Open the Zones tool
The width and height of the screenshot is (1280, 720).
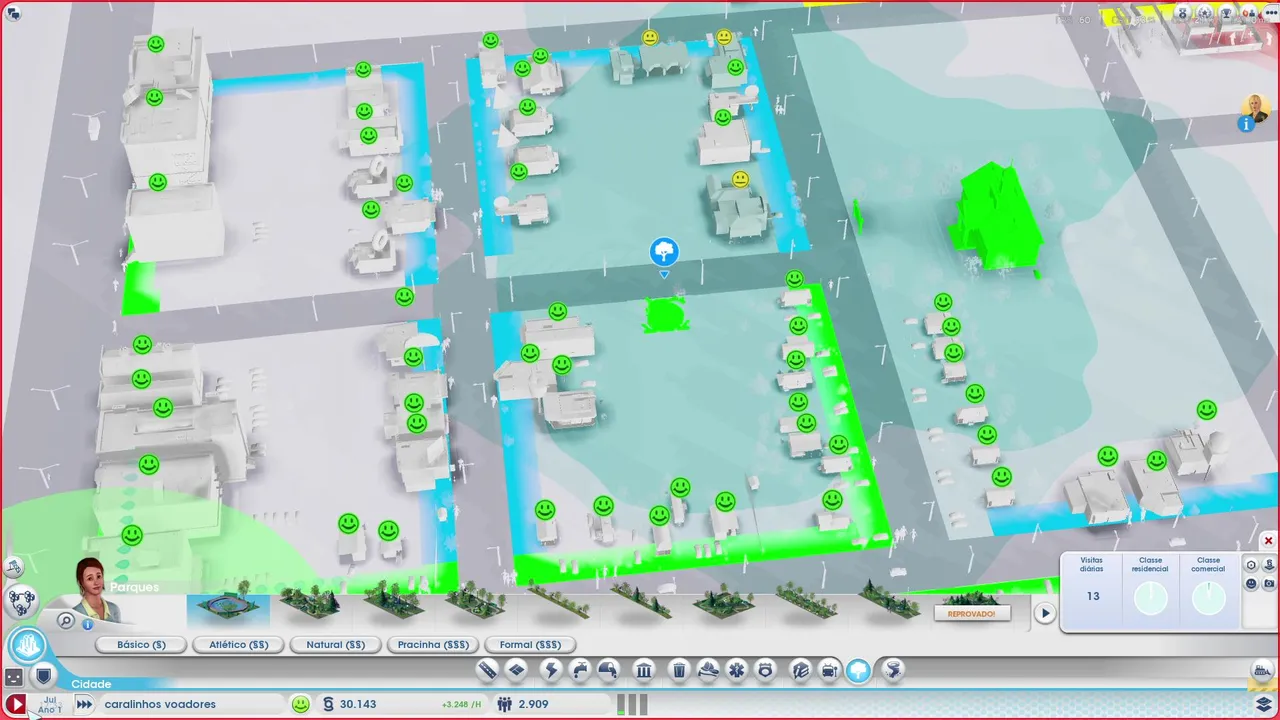coord(516,670)
